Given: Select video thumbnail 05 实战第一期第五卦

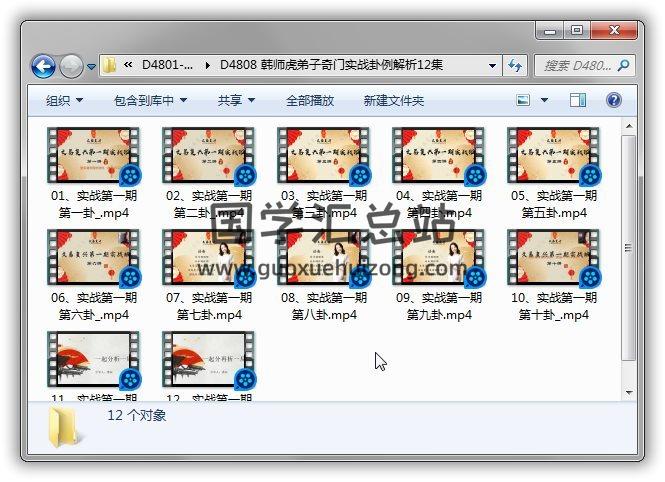Looking at the screenshot, I should pyautogui.click(x=553, y=156).
